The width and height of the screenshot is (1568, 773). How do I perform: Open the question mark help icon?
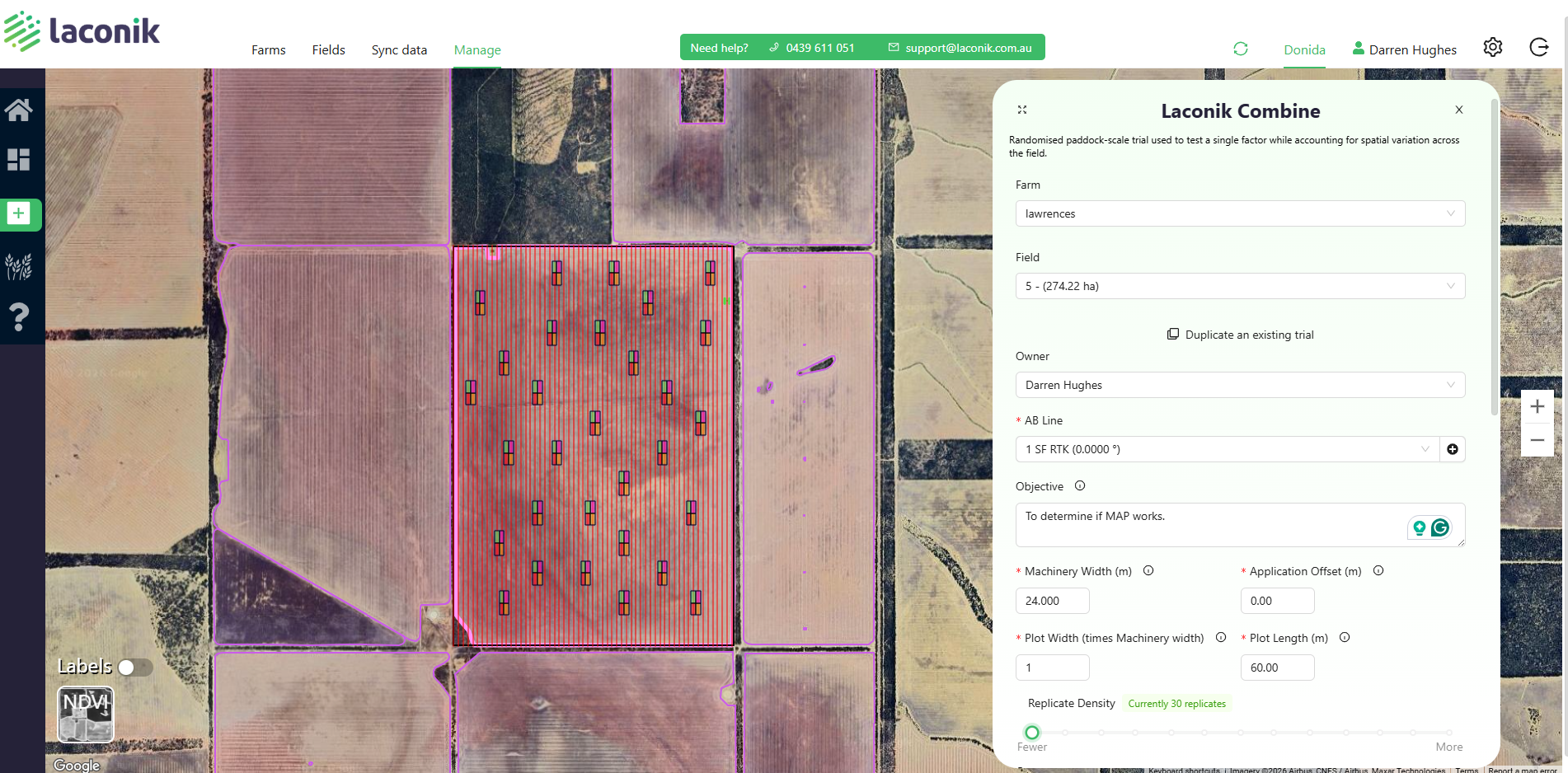coord(19,316)
